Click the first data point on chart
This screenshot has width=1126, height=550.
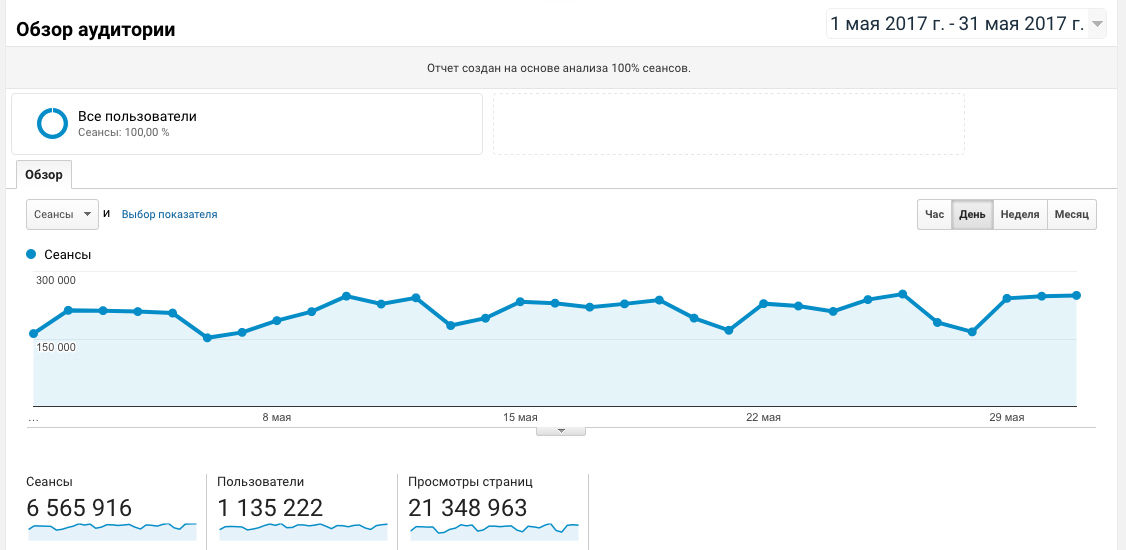[x=34, y=333]
